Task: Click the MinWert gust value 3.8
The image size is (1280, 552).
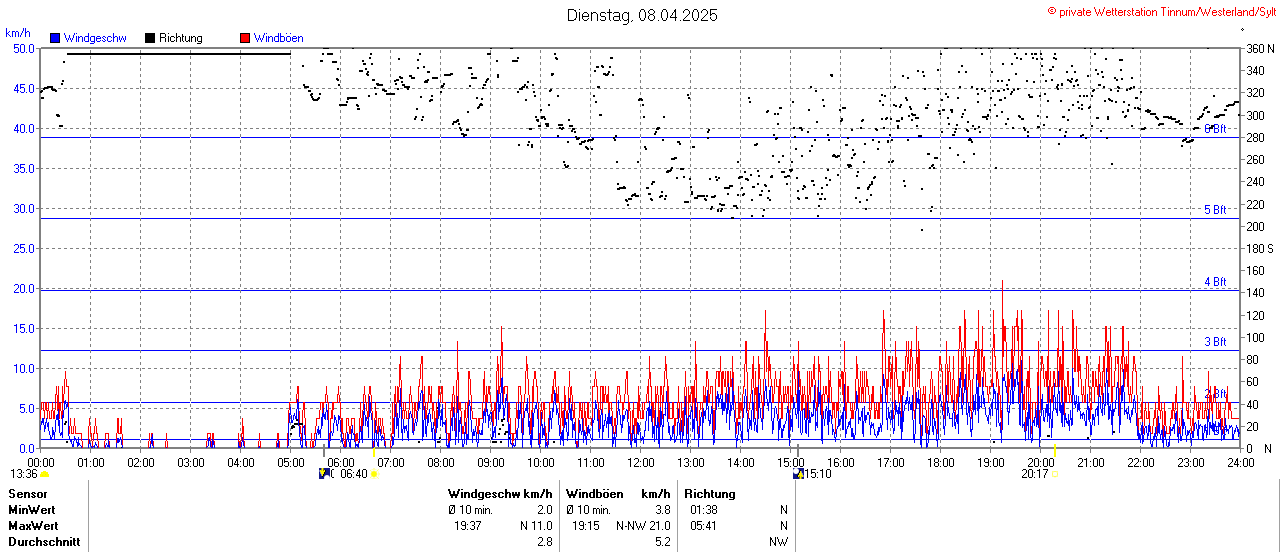Action: pos(662,510)
